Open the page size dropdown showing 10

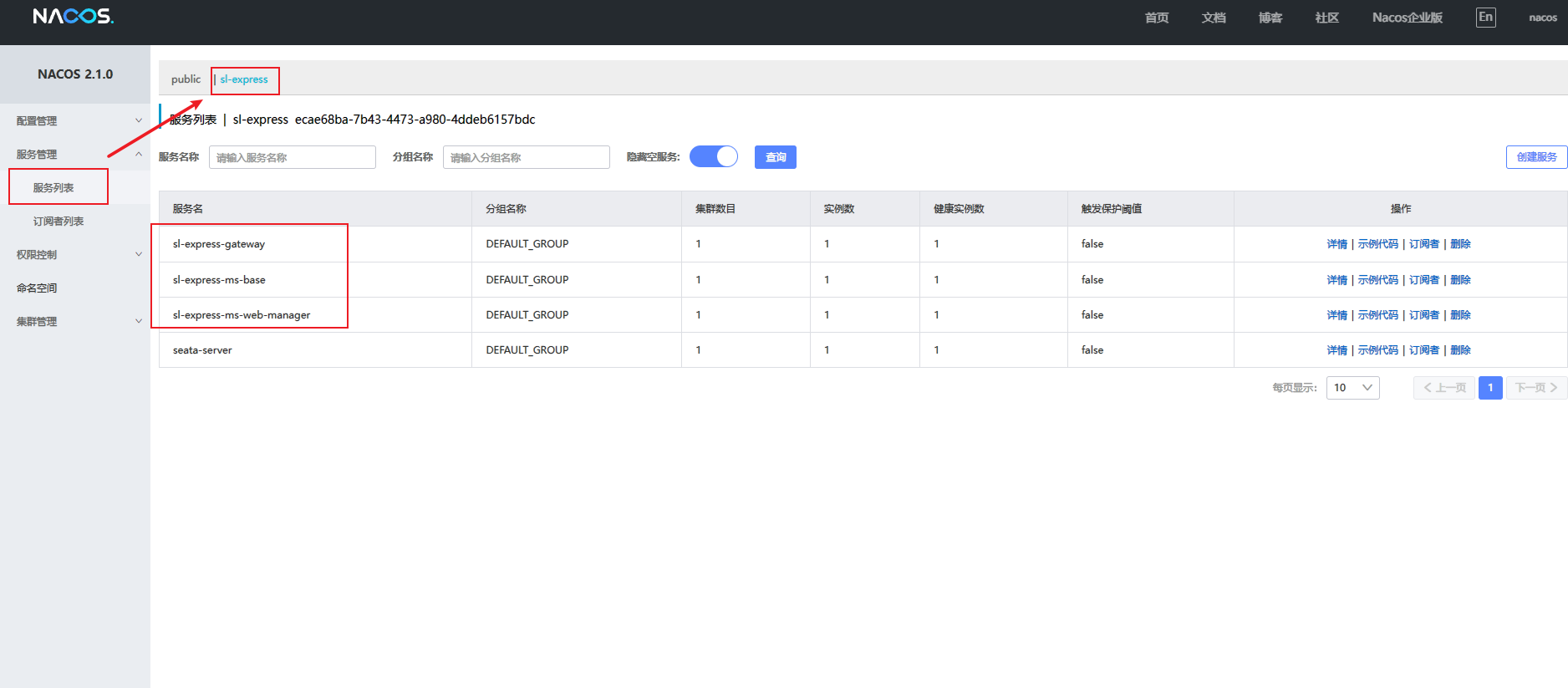point(1352,388)
